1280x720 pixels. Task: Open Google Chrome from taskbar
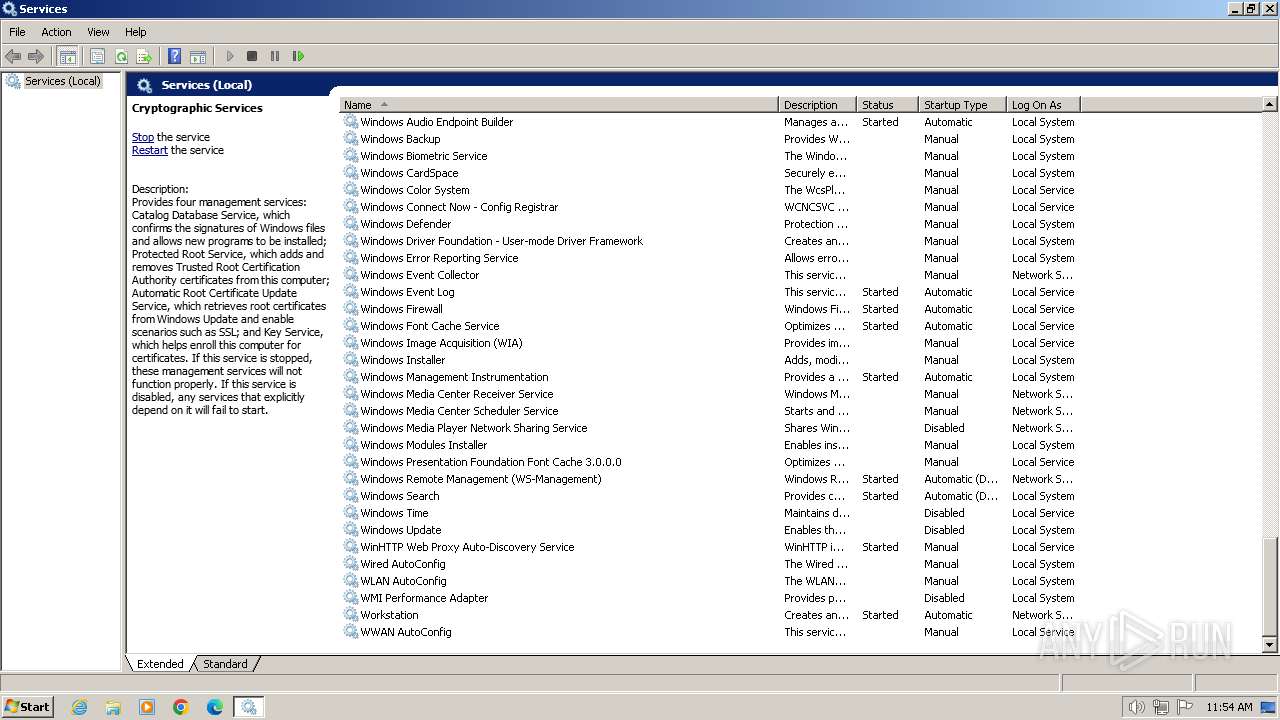(x=181, y=707)
